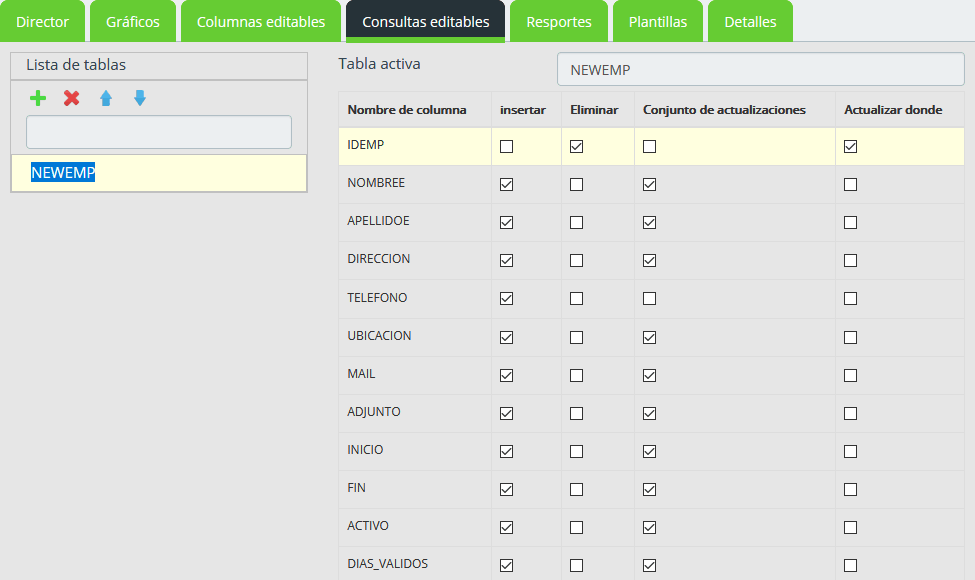Click the Actualizar donde header
This screenshot has width=975, height=580.
click(893, 110)
